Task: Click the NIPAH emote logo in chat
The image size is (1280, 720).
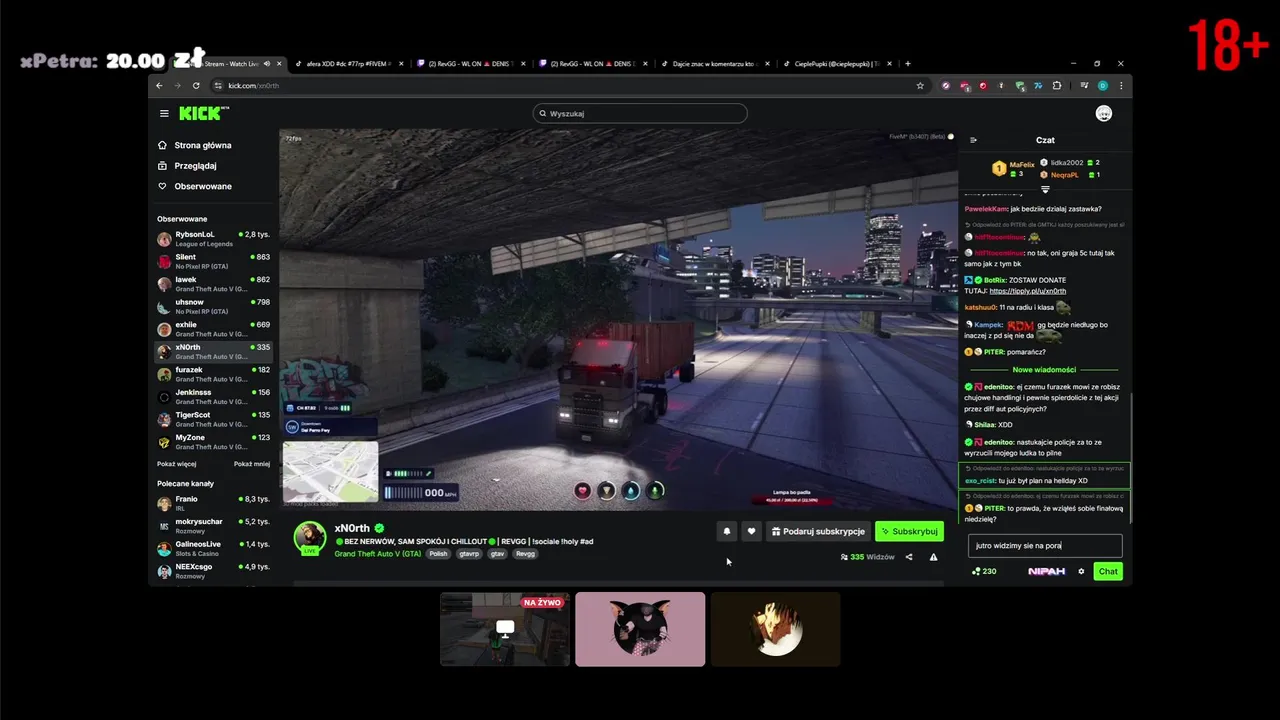Action: click(x=1047, y=571)
